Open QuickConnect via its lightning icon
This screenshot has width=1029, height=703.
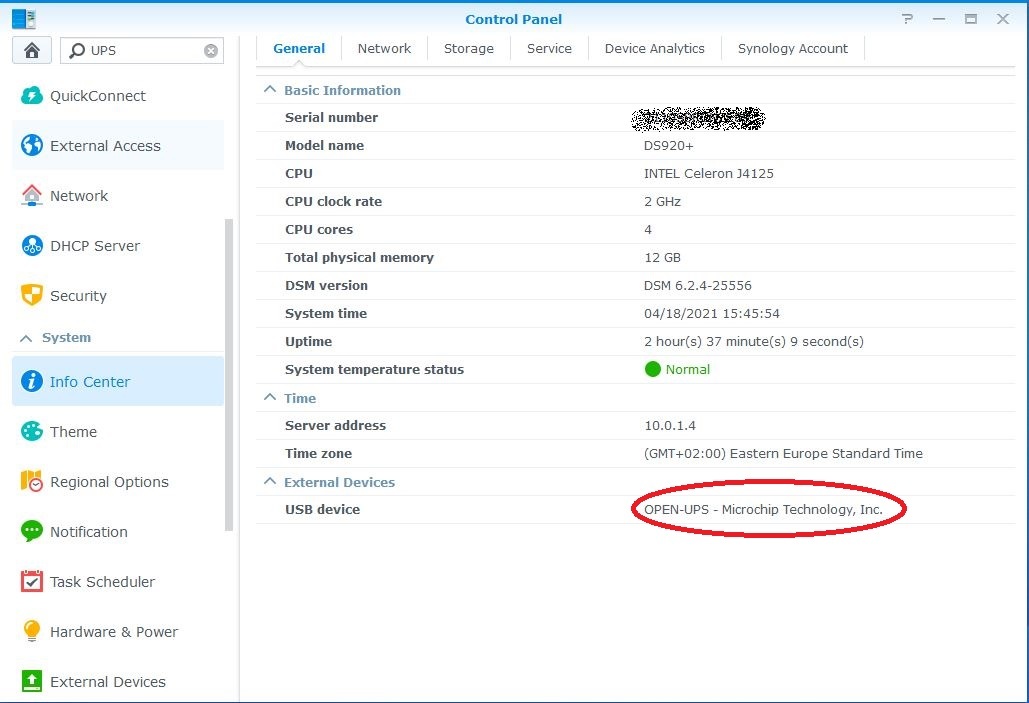point(32,96)
